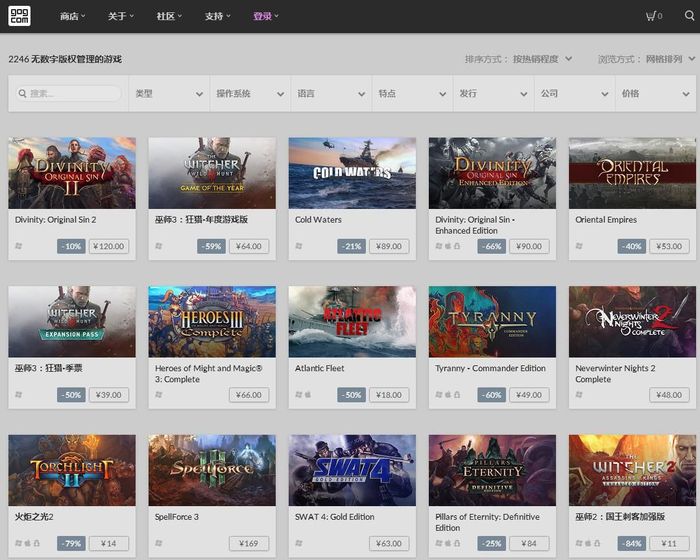Expand the 特点 filter dropdown

click(412, 94)
